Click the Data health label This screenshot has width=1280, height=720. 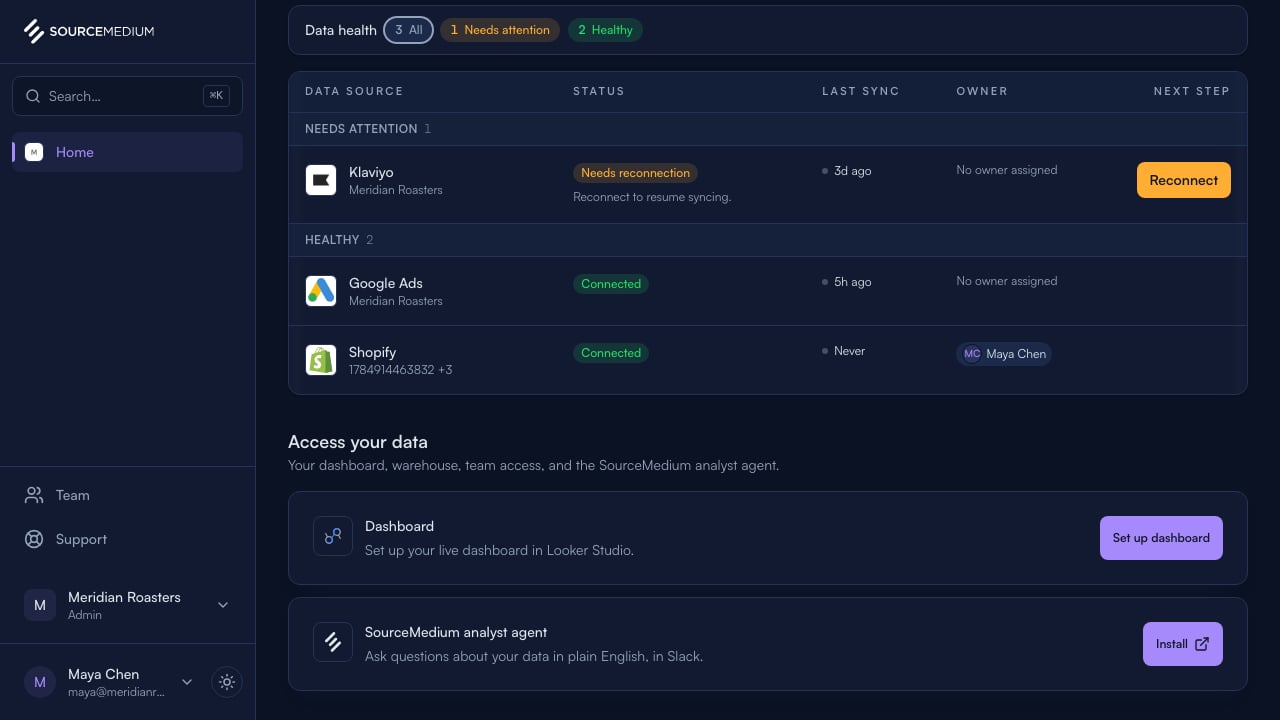(x=341, y=30)
